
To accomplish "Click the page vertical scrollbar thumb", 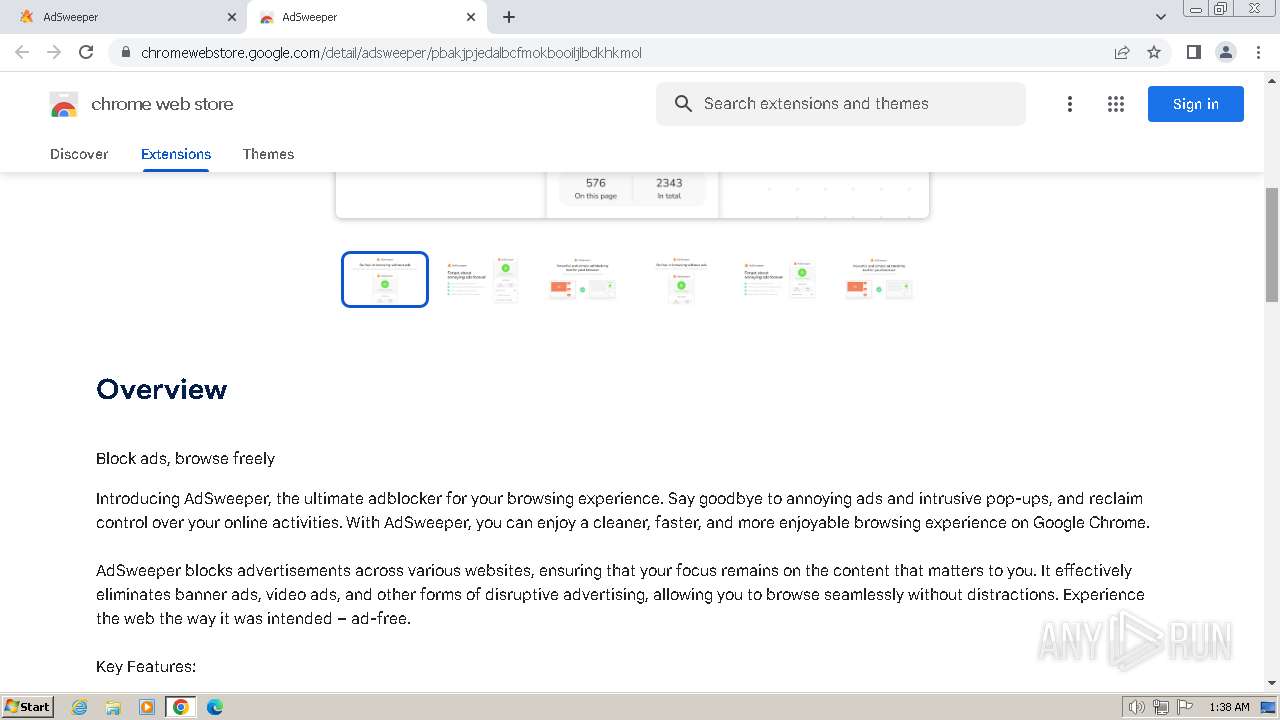I will point(1272,244).
